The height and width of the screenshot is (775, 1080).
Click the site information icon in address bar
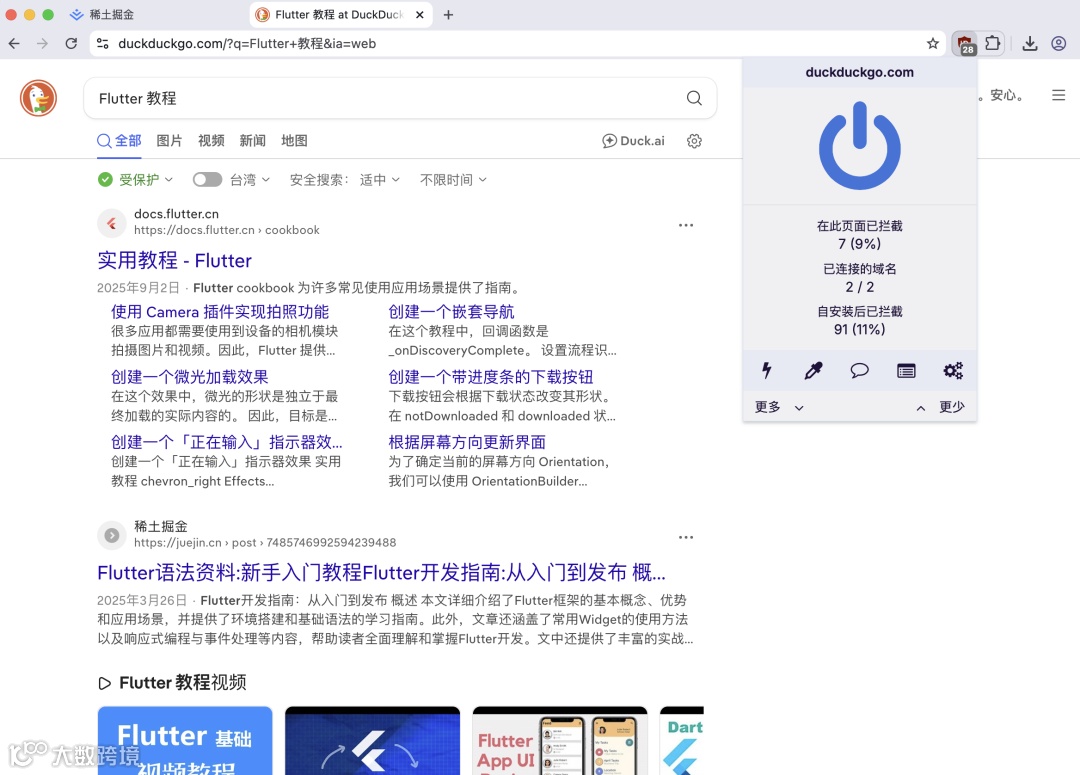click(103, 43)
